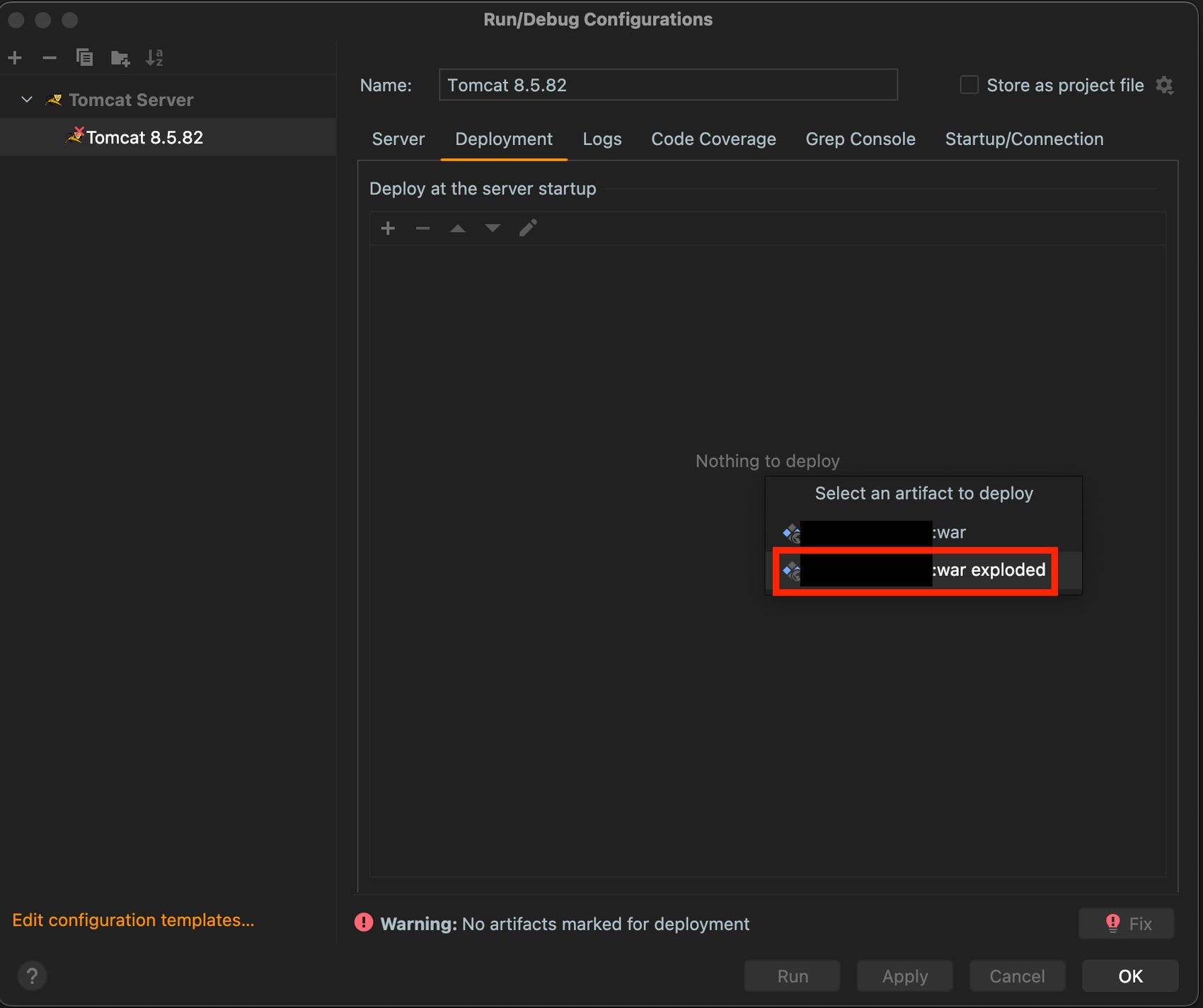
Task: Open Edit configuration templates link
Action: [x=133, y=920]
